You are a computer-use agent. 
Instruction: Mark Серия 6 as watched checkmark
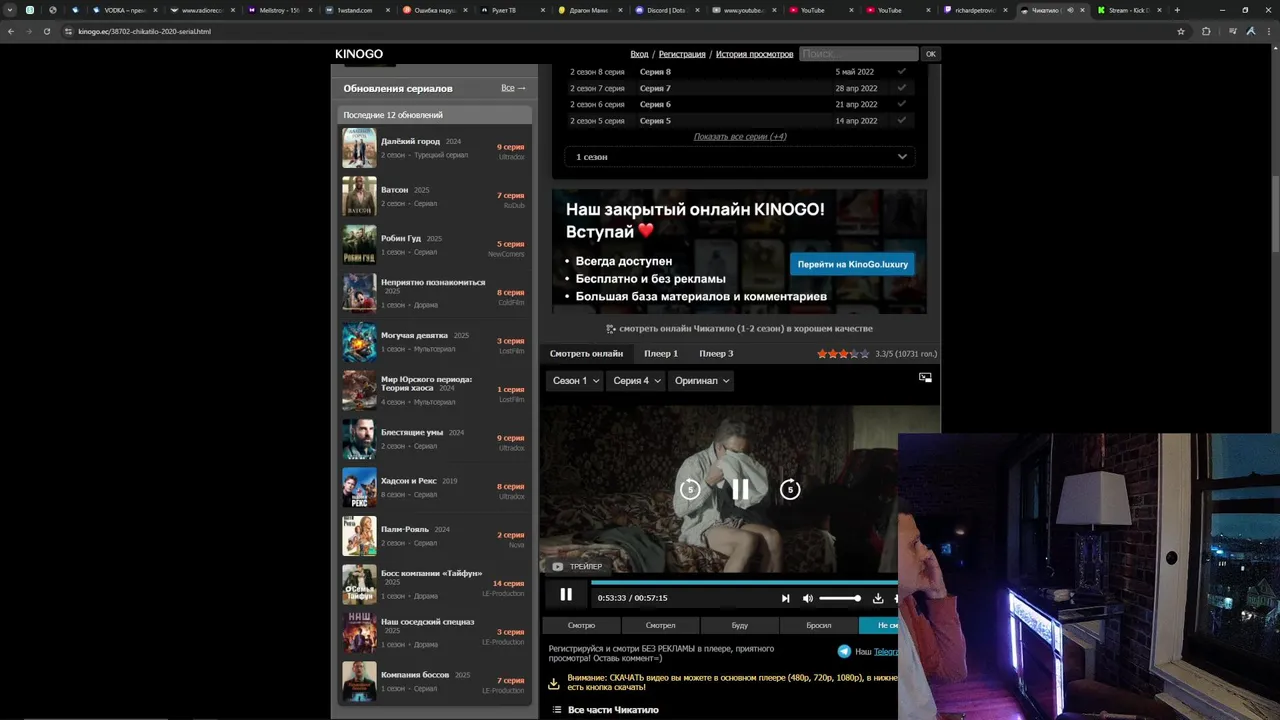tap(901, 104)
